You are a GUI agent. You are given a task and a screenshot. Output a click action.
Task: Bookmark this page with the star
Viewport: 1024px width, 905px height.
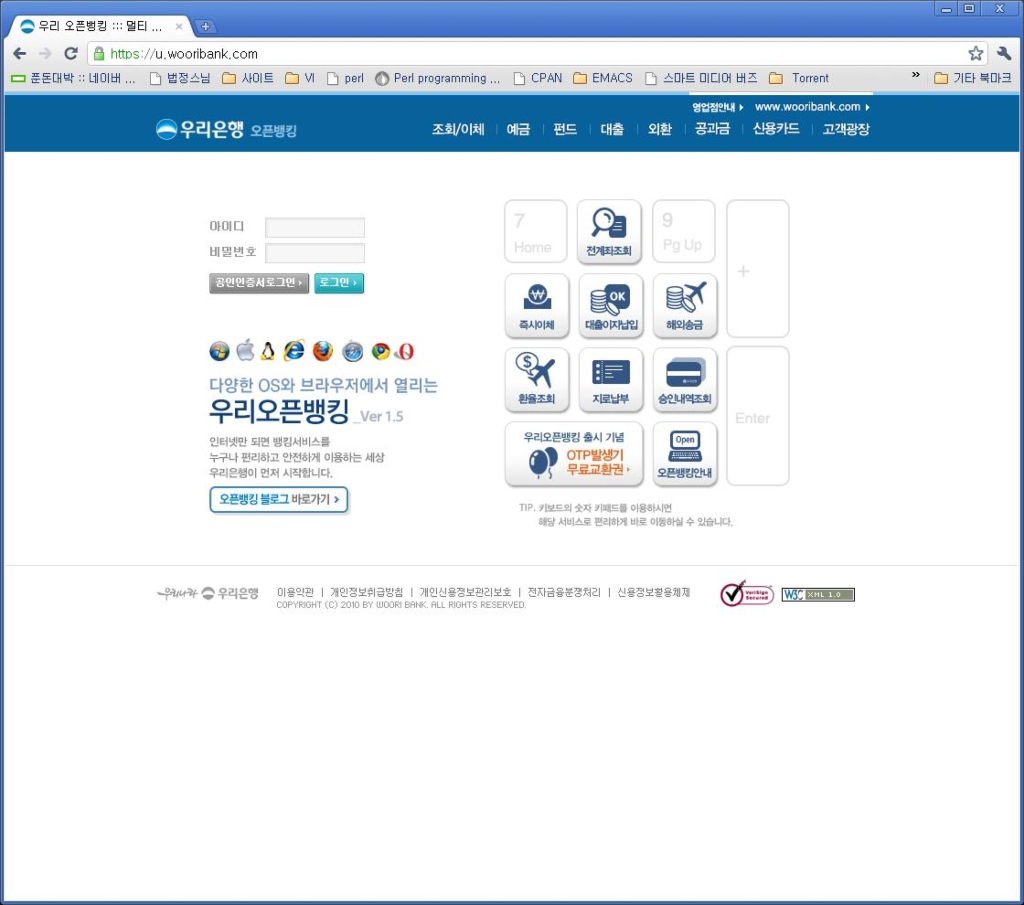tap(975, 54)
